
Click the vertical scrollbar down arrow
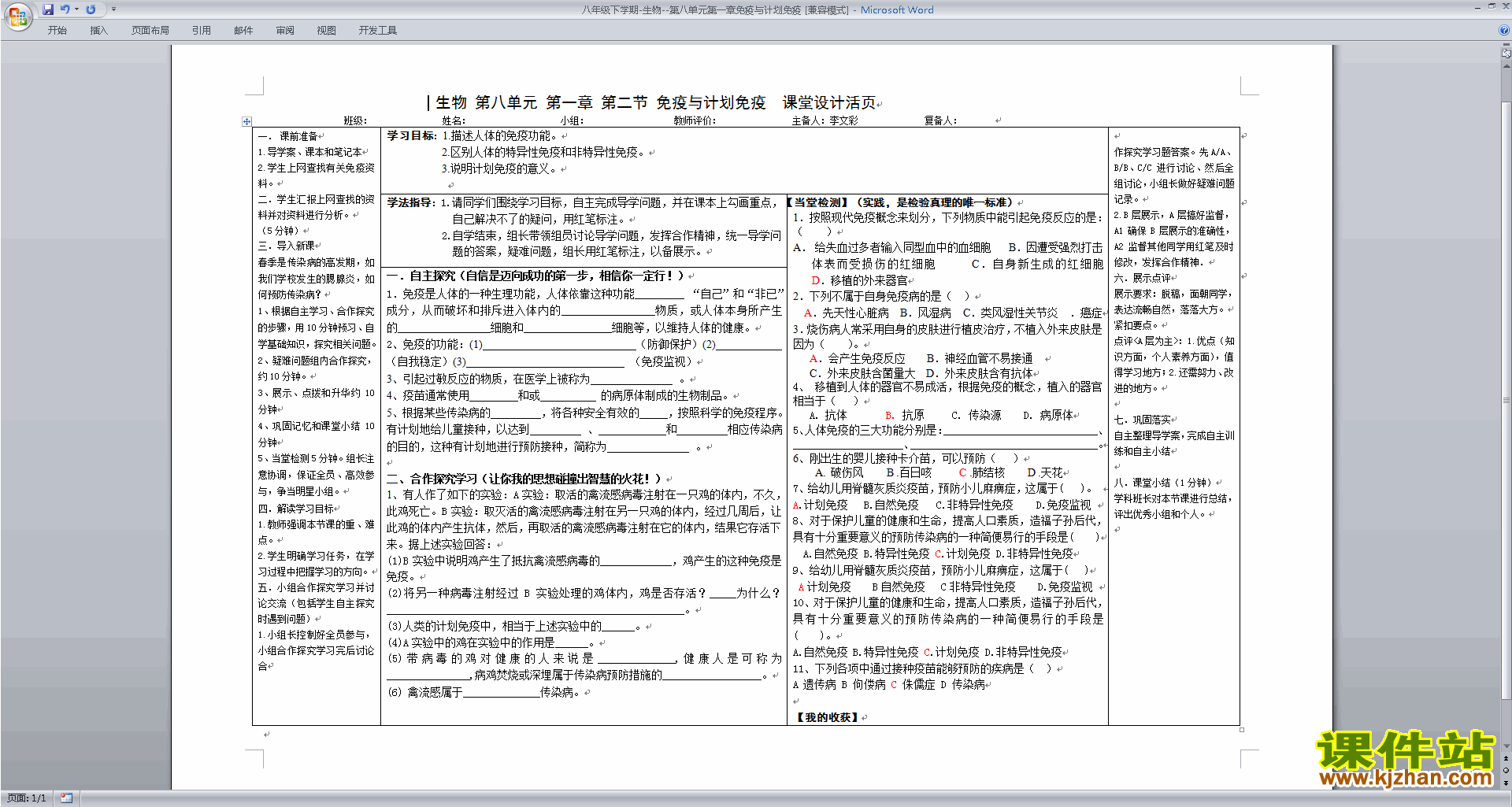click(1506, 746)
